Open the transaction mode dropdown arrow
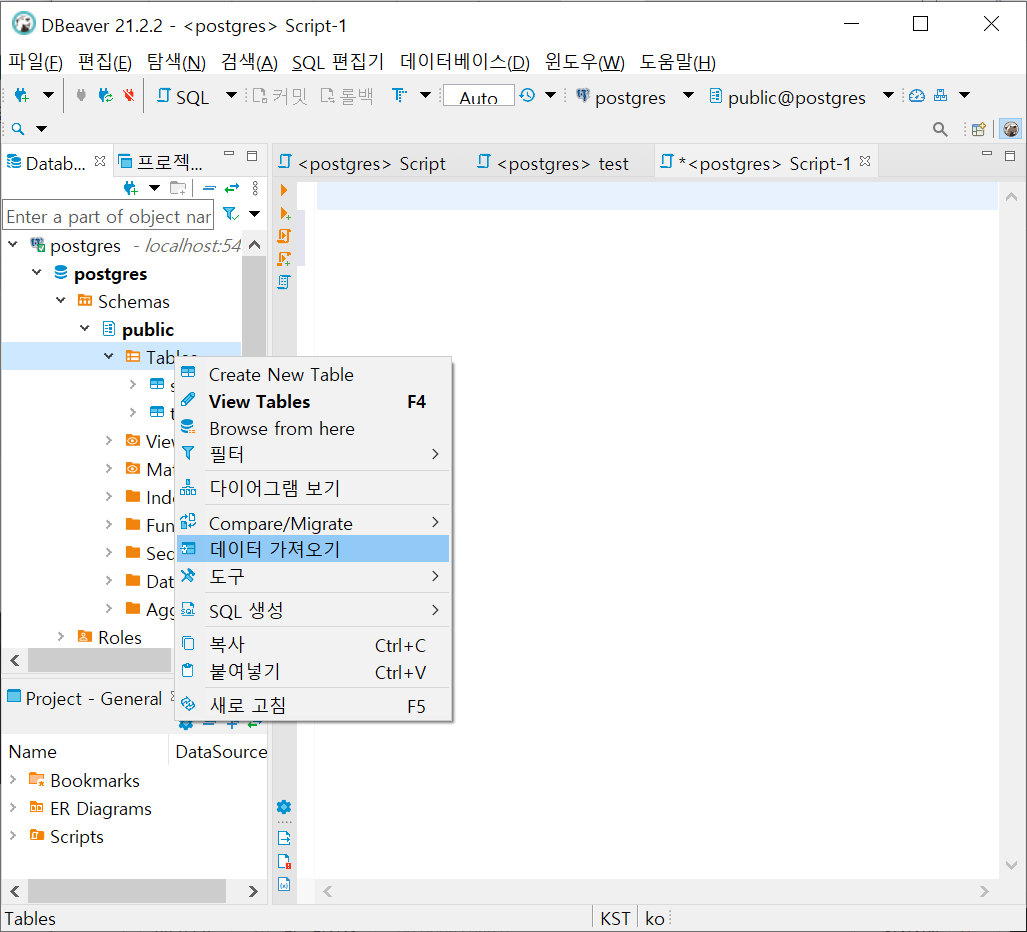The width and height of the screenshot is (1027, 932). click(x=425, y=96)
